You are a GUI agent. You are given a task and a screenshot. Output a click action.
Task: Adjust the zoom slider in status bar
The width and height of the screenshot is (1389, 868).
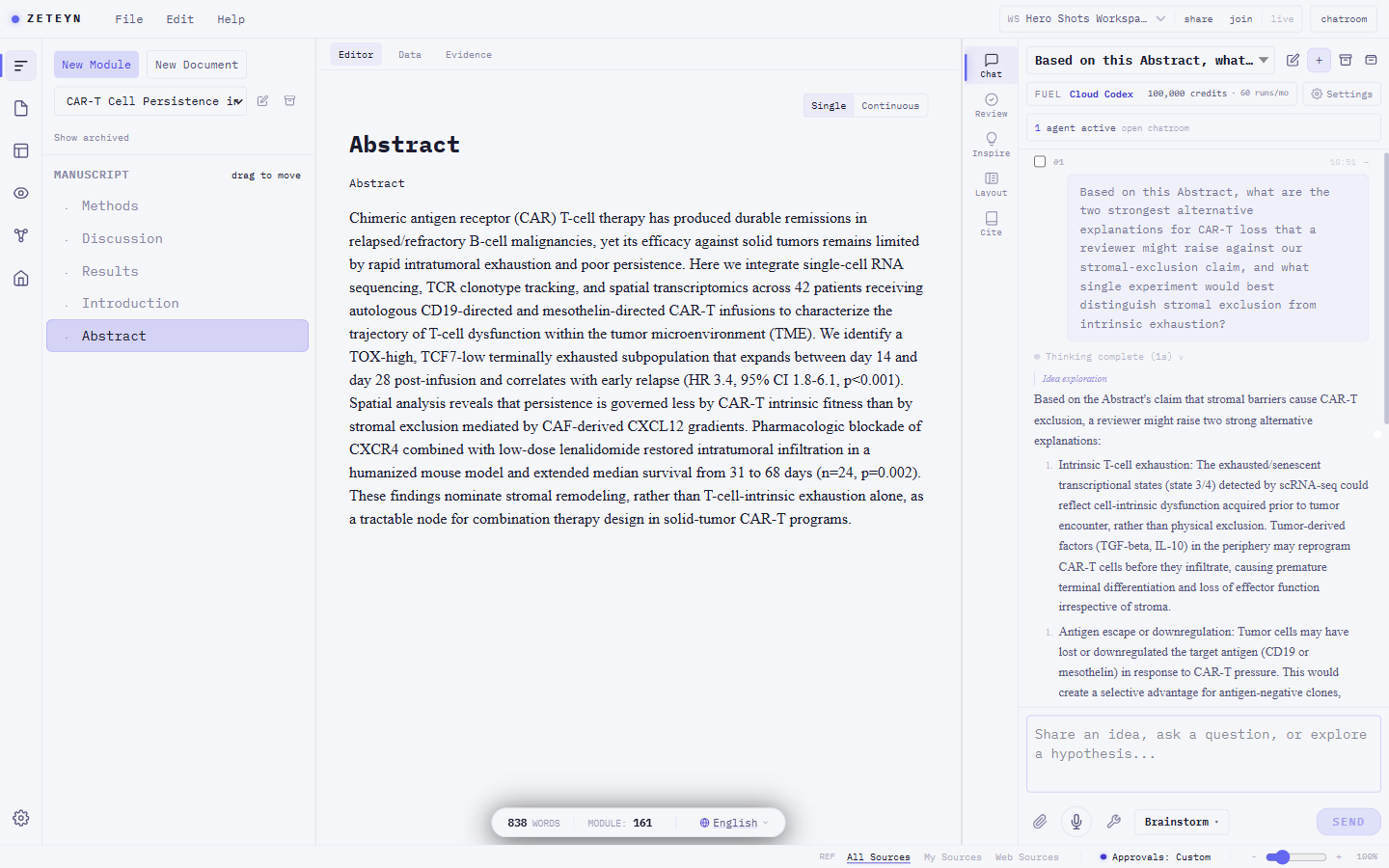point(1297,856)
